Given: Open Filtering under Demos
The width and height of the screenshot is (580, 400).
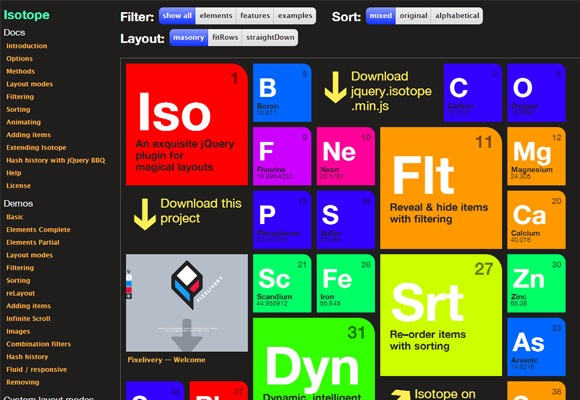Looking at the screenshot, I should coord(20,268).
